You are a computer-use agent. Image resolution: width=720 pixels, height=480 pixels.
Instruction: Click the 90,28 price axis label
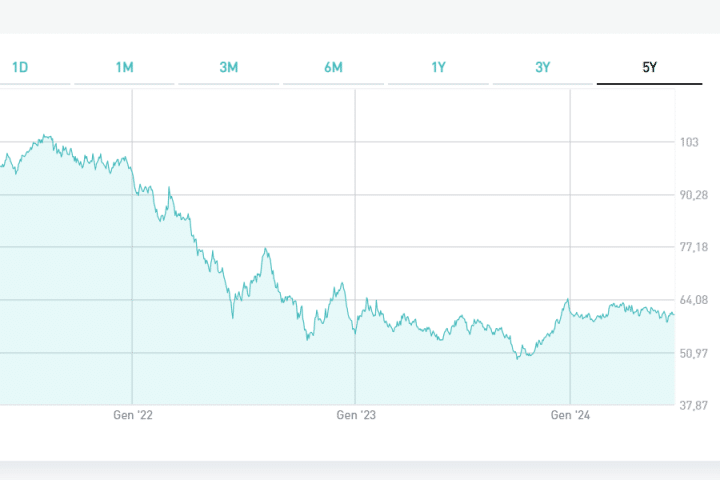(x=694, y=195)
